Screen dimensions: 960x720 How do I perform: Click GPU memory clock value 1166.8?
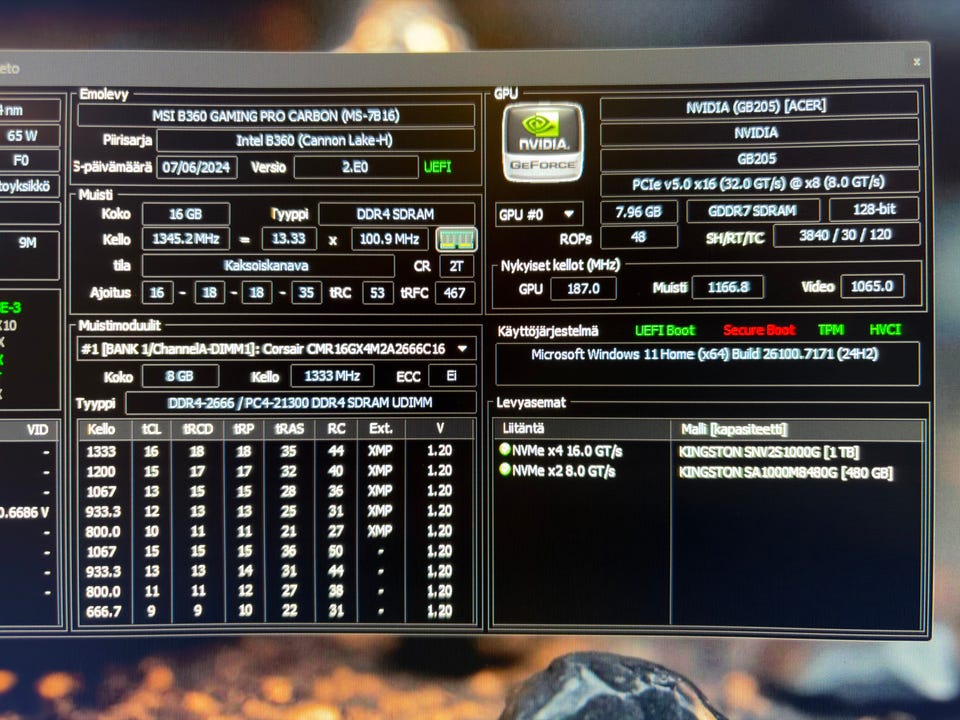[727, 287]
